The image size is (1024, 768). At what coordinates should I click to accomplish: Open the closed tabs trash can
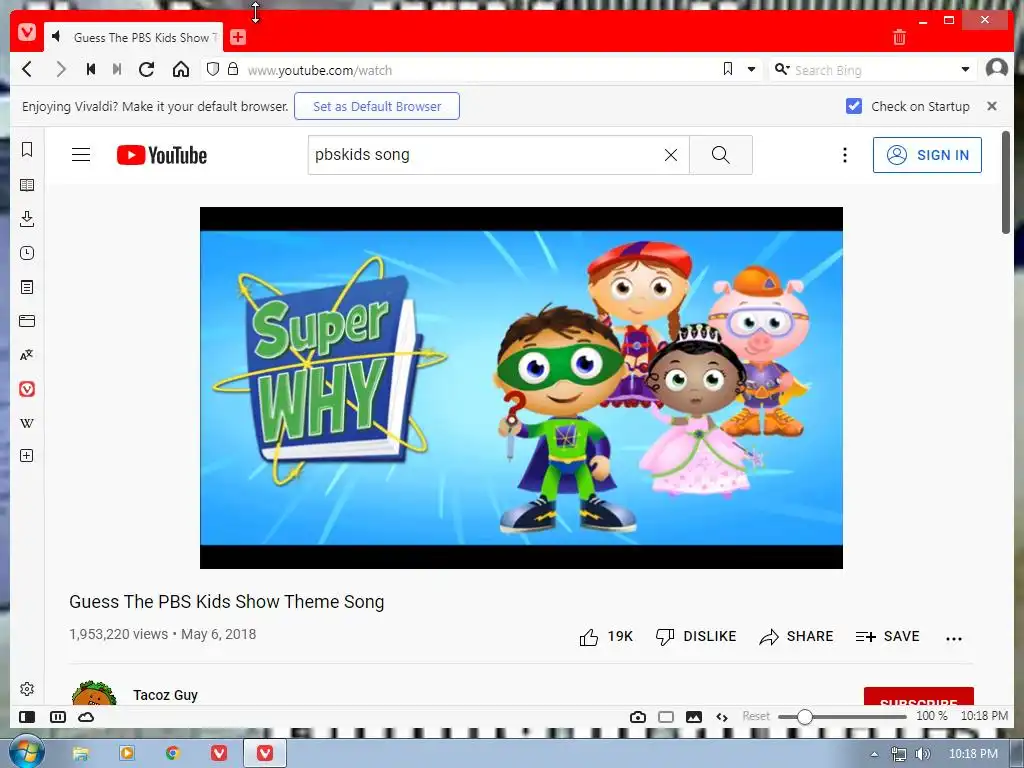899,37
